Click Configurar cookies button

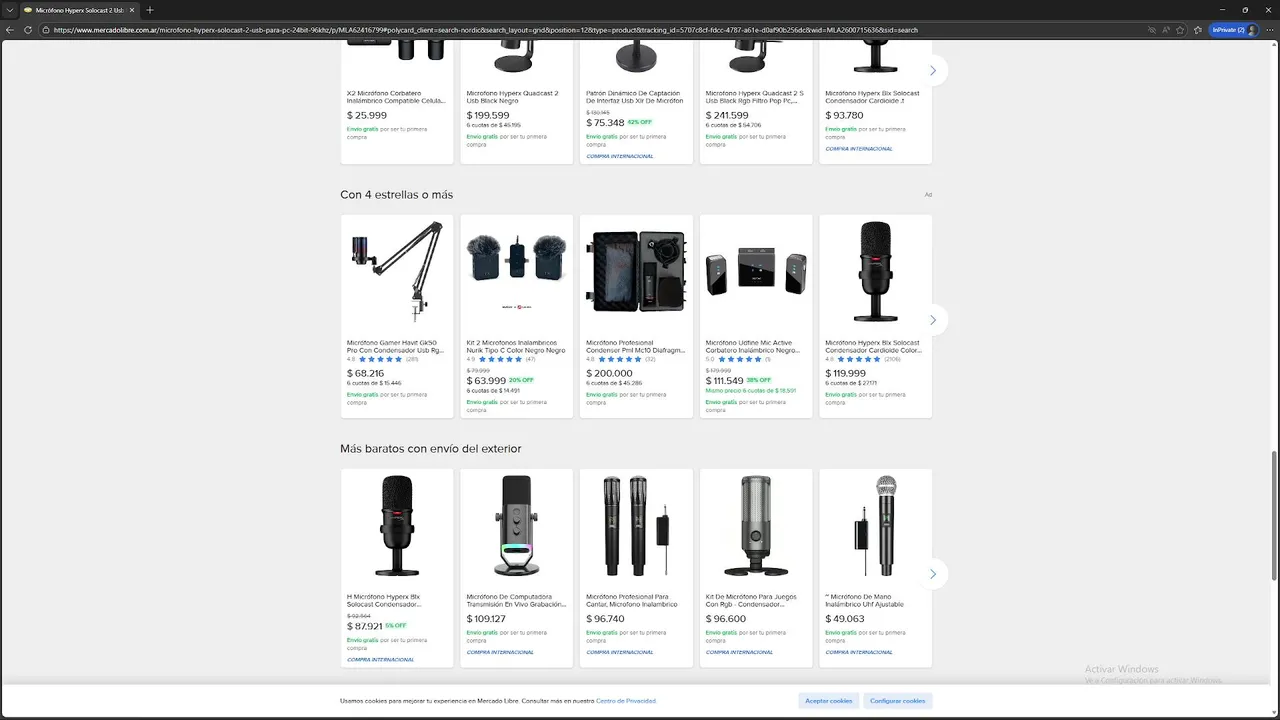pyautogui.click(x=898, y=701)
